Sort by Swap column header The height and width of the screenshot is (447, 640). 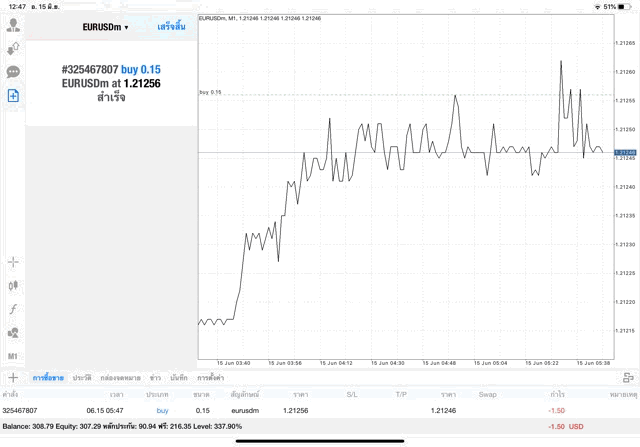488,395
